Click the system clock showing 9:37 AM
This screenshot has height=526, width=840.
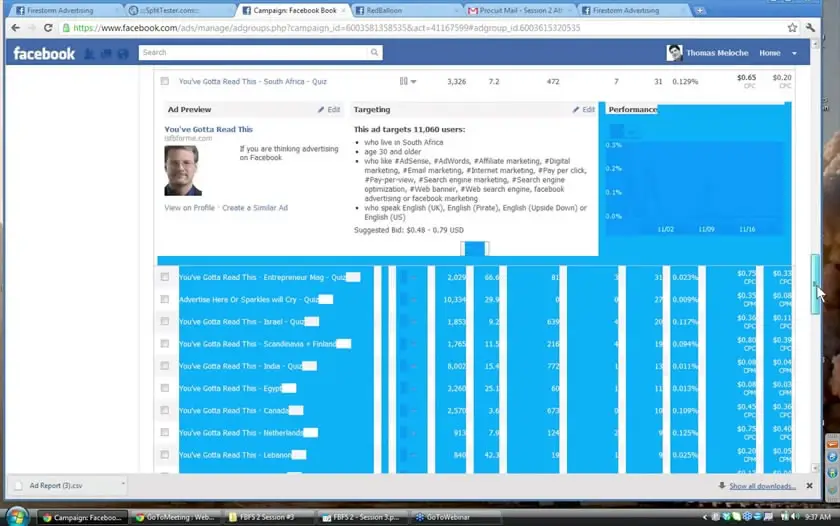[x=818, y=517]
